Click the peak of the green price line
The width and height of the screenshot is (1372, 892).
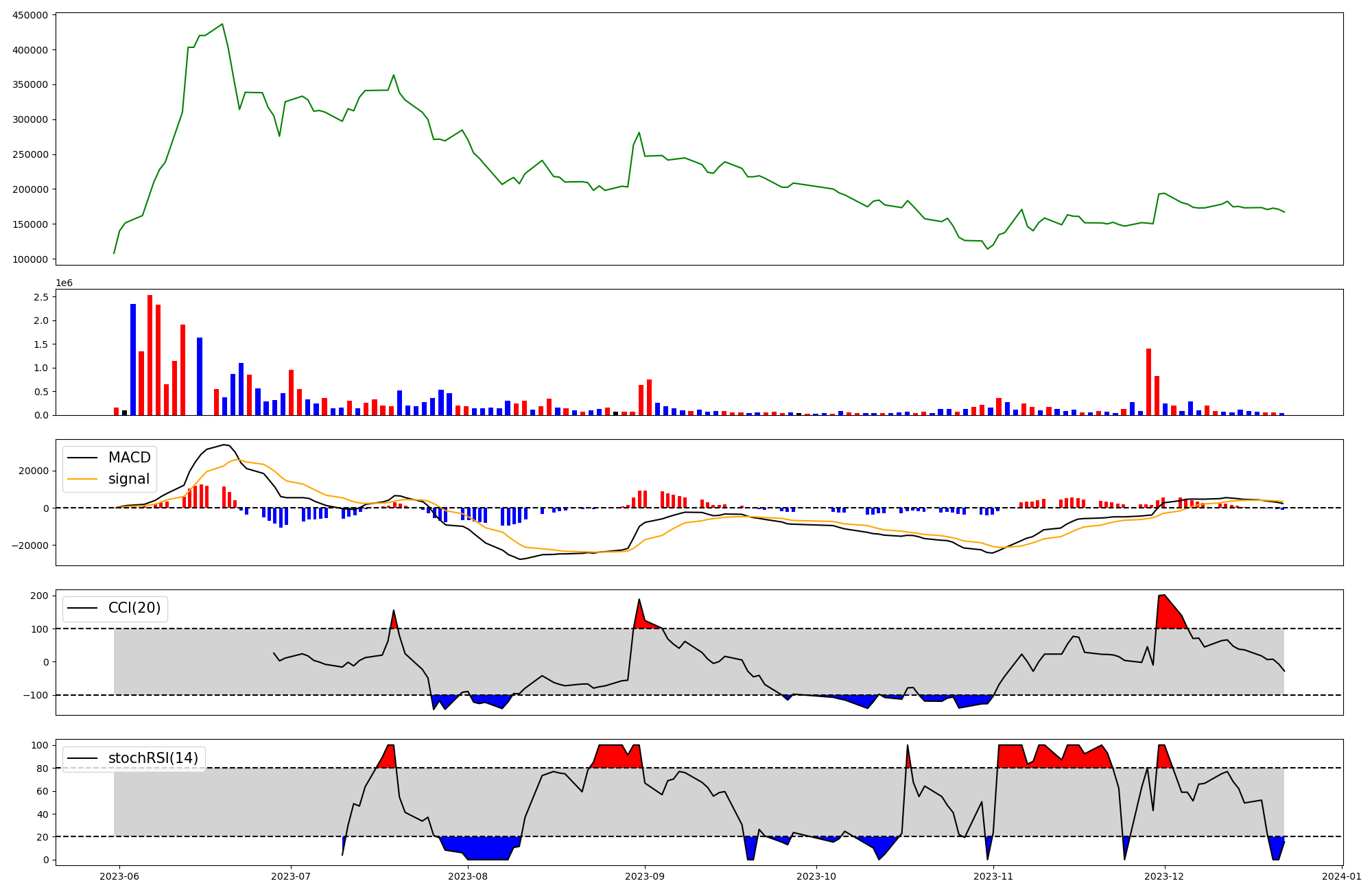click(222, 25)
